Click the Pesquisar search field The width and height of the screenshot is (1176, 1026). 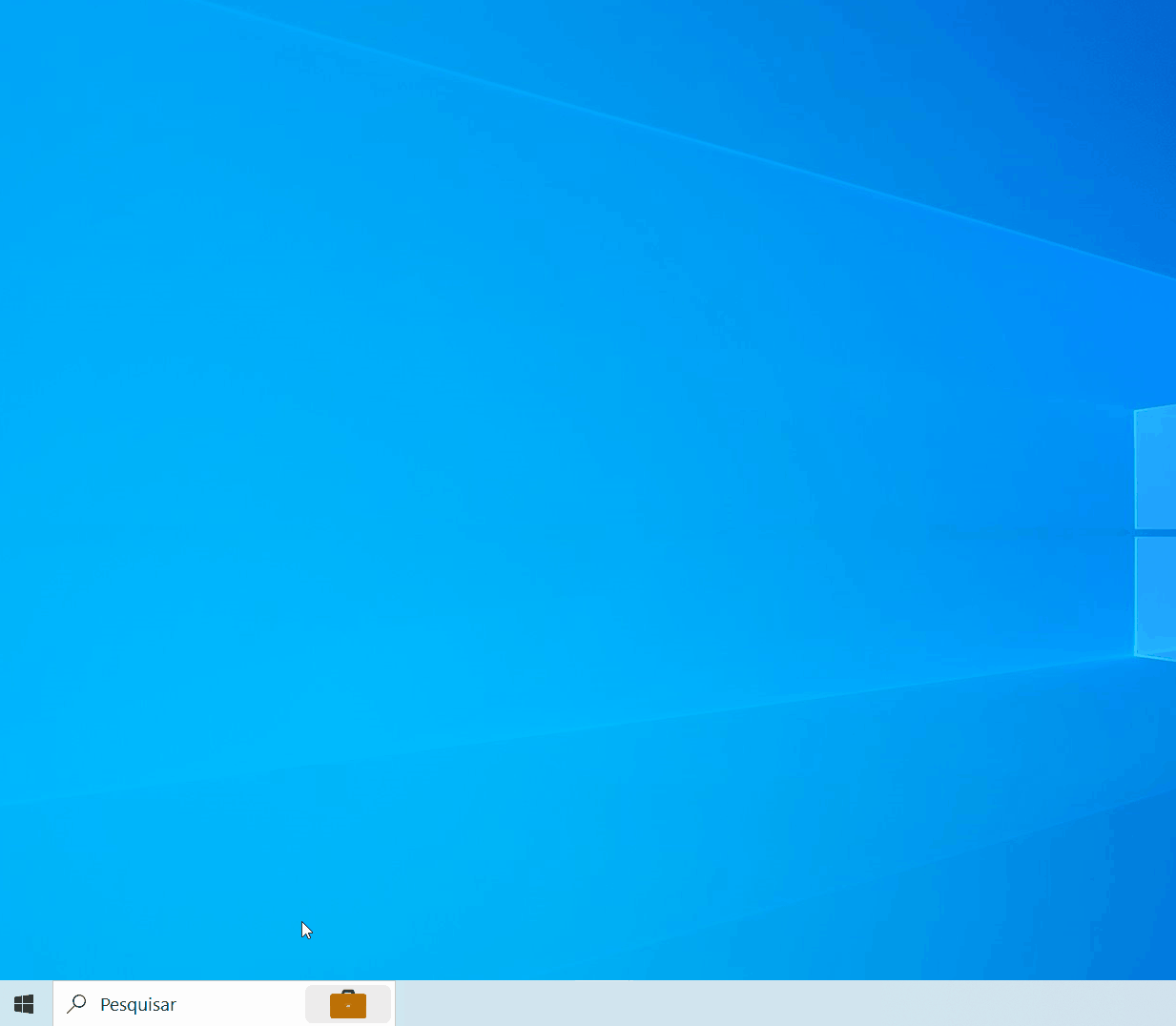coord(224,1004)
